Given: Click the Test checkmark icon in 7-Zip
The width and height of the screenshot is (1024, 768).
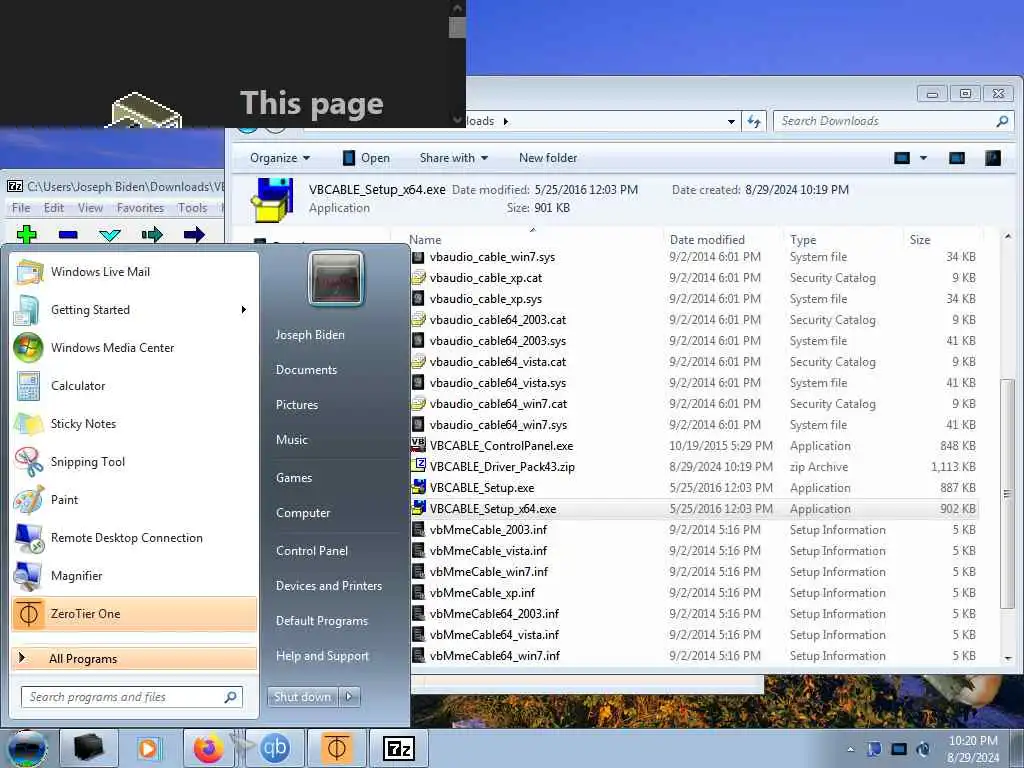Looking at the screenshot, I should click(110, 234).
